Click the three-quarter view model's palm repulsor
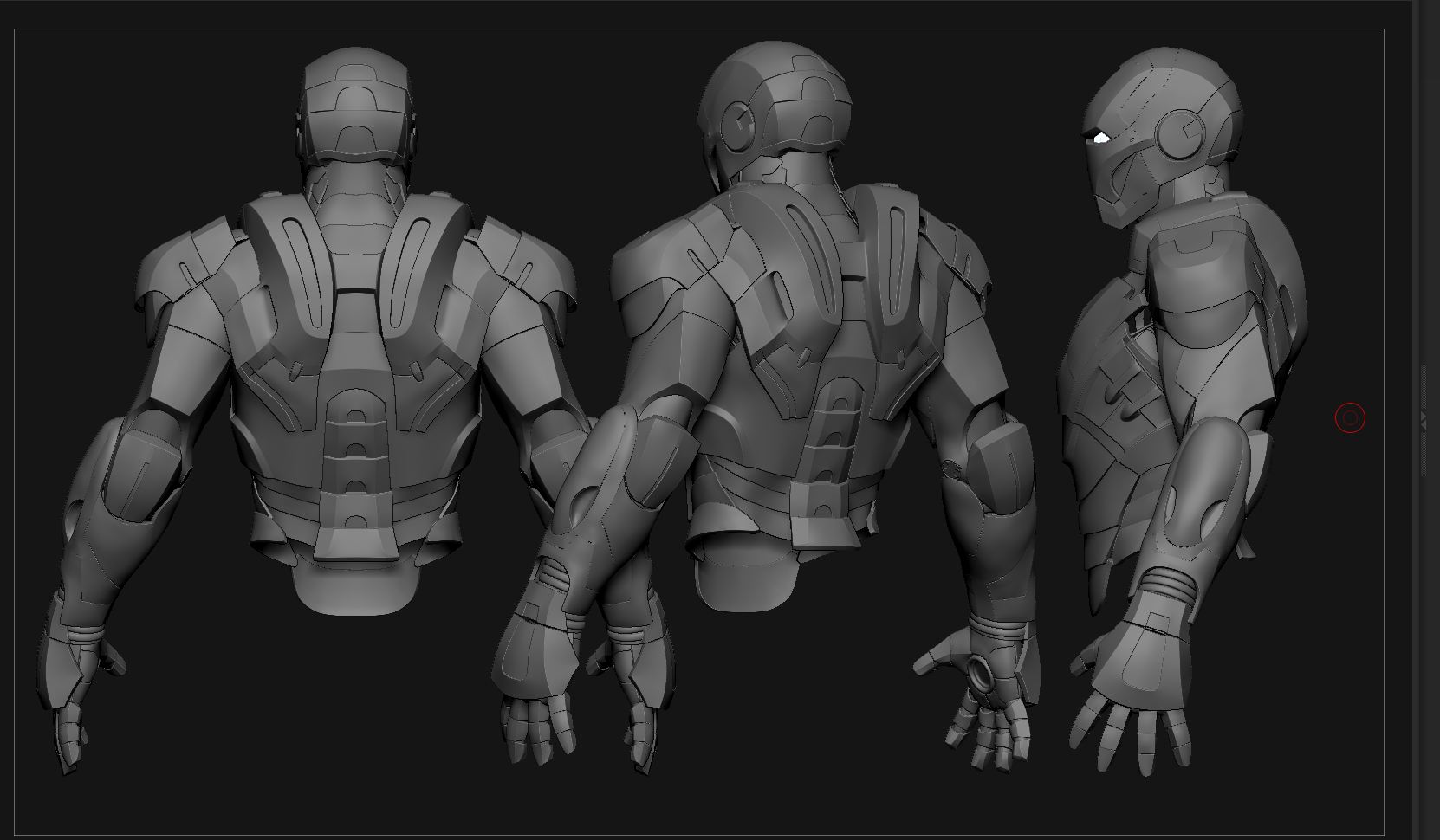The width and height of the screenshot is (1440, 840). (983, 672)
